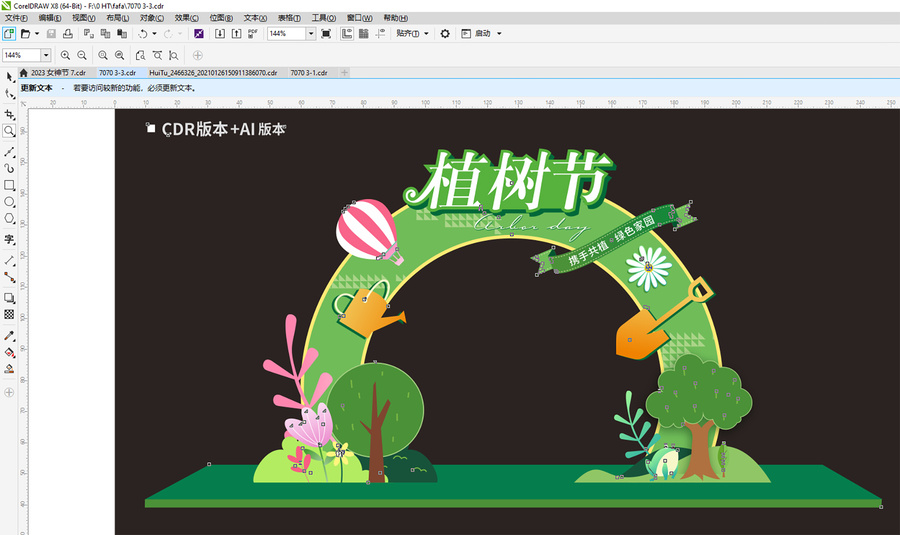Switch to the 7070 3-1.cdr tab
The height and width of the screenshot is (535, 900).
tap(309, 73)
